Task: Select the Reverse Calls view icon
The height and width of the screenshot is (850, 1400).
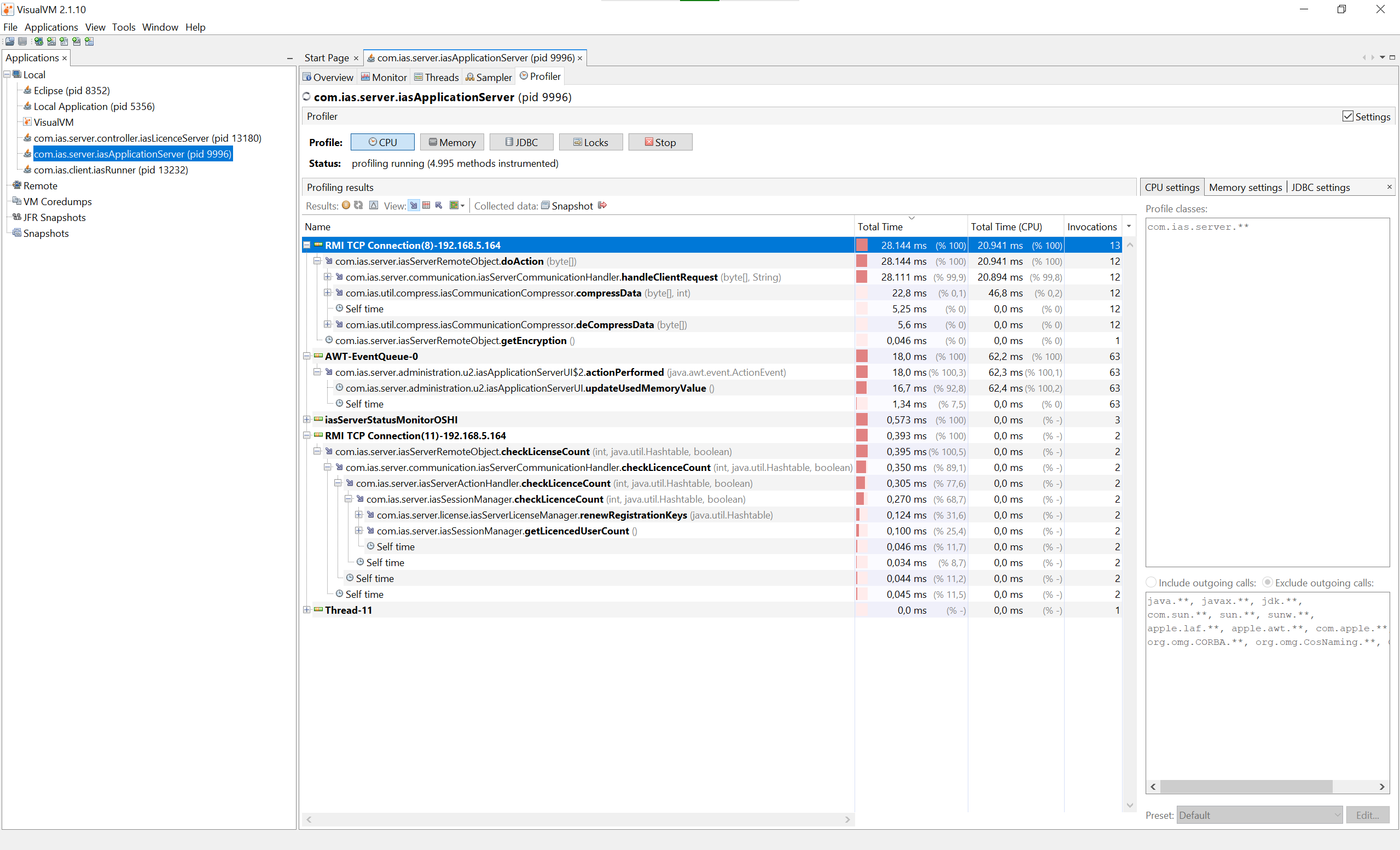Action: pos(439,206)
